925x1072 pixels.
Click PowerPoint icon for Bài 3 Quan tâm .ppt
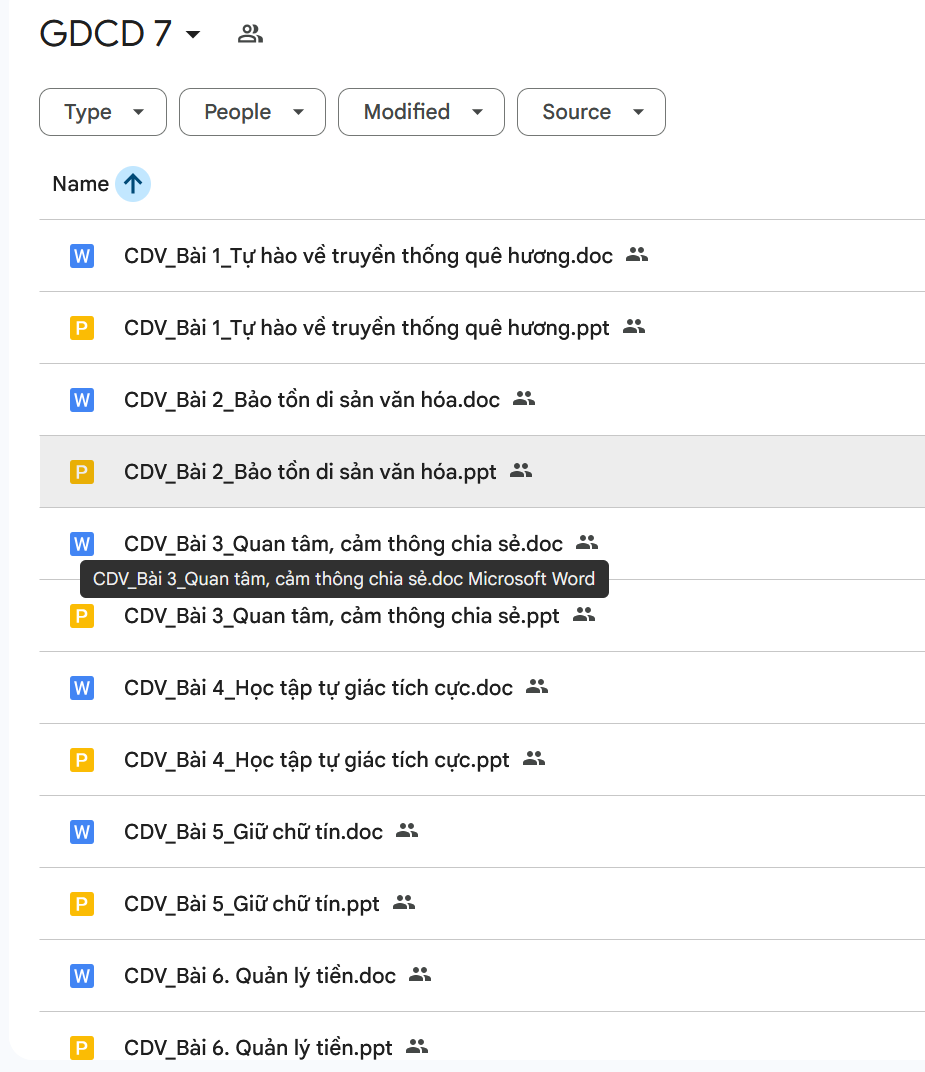[82, 616]
